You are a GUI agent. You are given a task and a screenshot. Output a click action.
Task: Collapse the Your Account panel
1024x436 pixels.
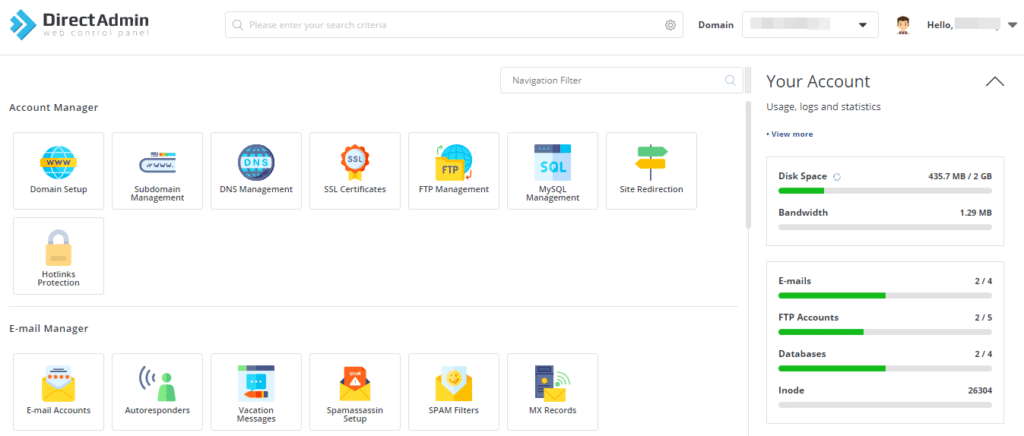pos(994,82)
